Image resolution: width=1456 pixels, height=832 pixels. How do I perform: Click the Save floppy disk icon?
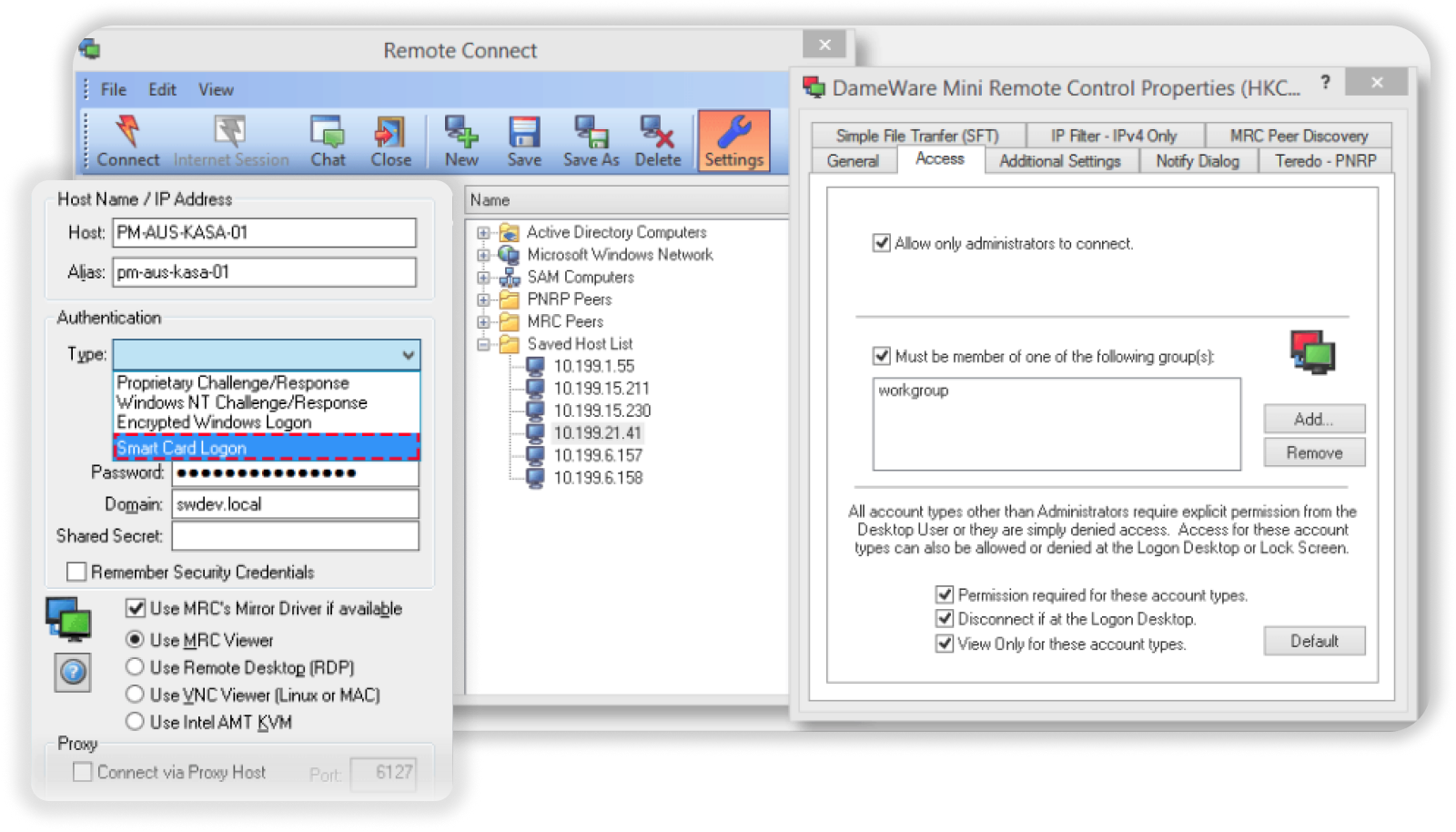tap(524, 132)
